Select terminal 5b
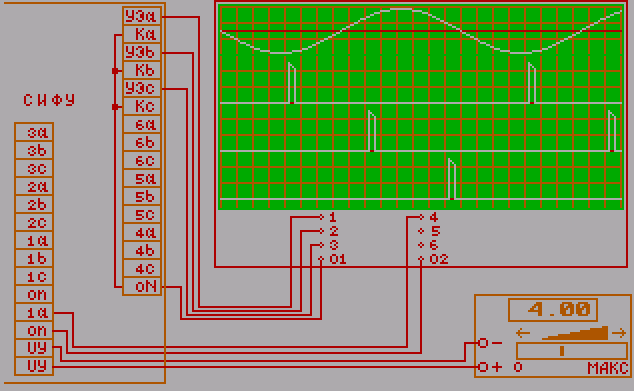The image size is (634, 391). click(x=142, y=197)
